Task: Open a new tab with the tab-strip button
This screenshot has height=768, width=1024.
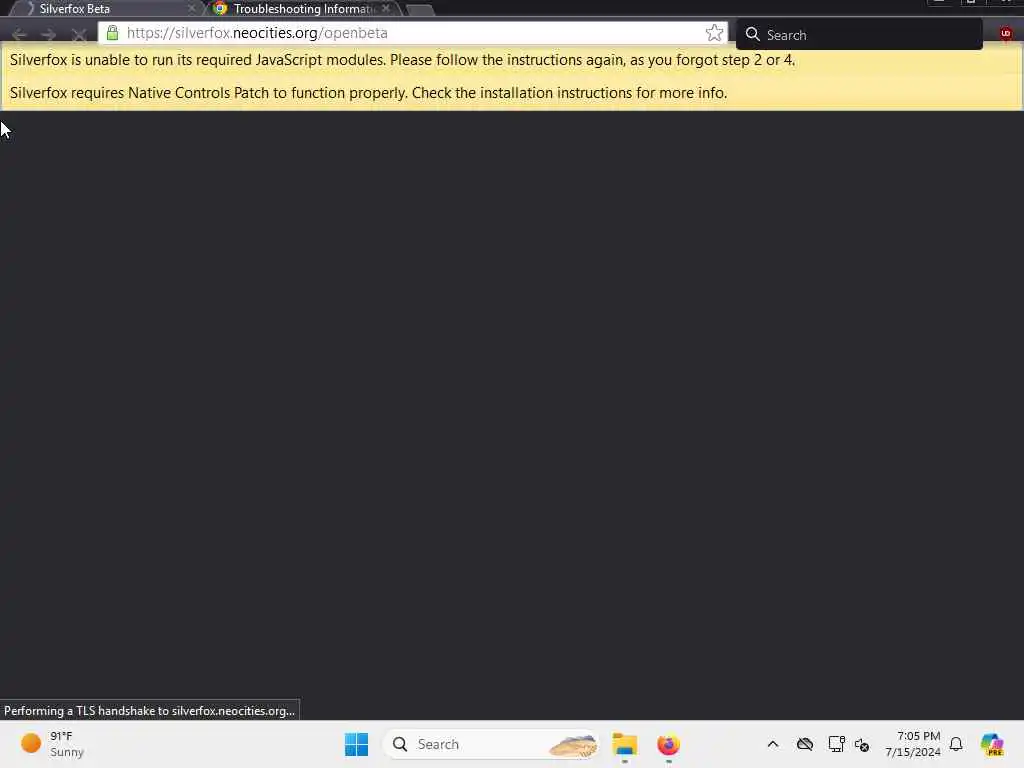Action: click(x=419, y=9)
